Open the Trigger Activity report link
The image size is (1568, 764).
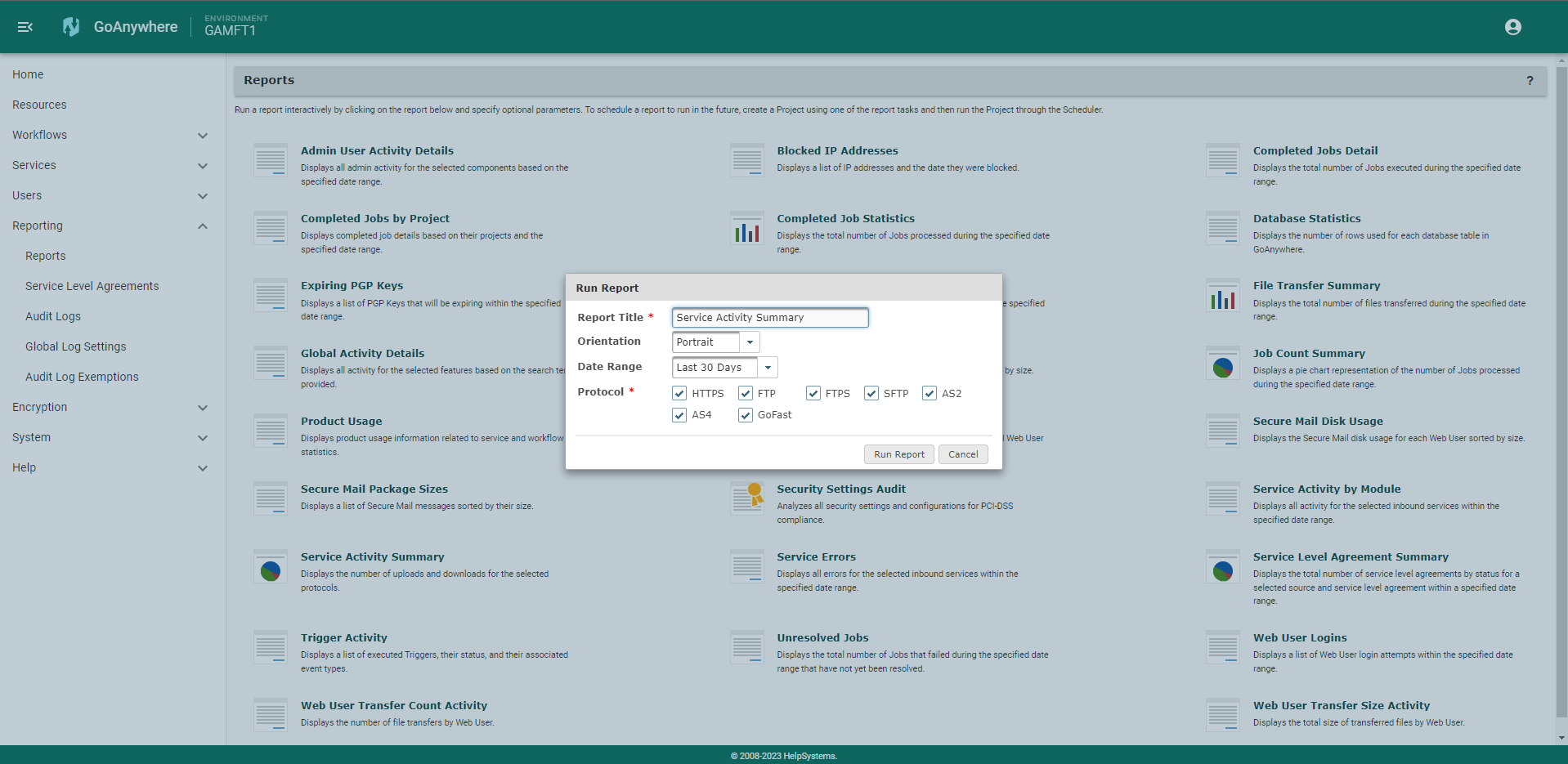coord(344,638)
